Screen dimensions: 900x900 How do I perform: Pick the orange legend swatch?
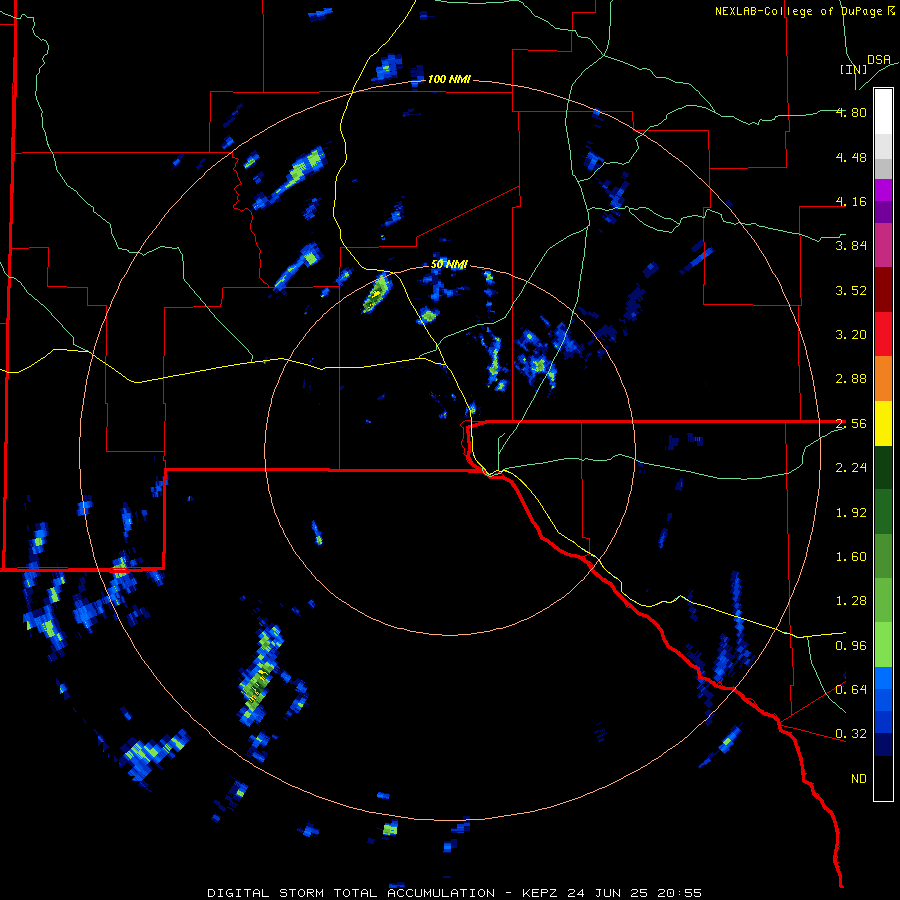click(883, 378)
